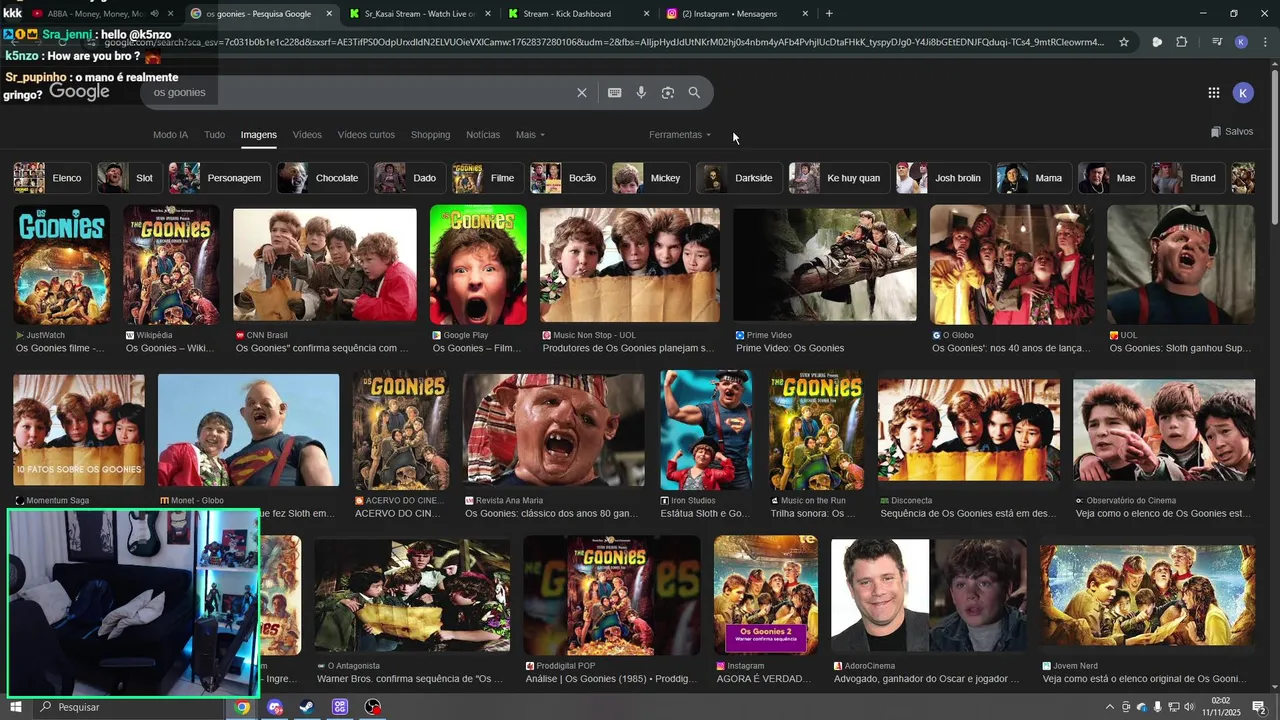Viewport: 1280px width, 720px height.
Task: Expand the Ferramentas dropdown
Action: point(680,134)
